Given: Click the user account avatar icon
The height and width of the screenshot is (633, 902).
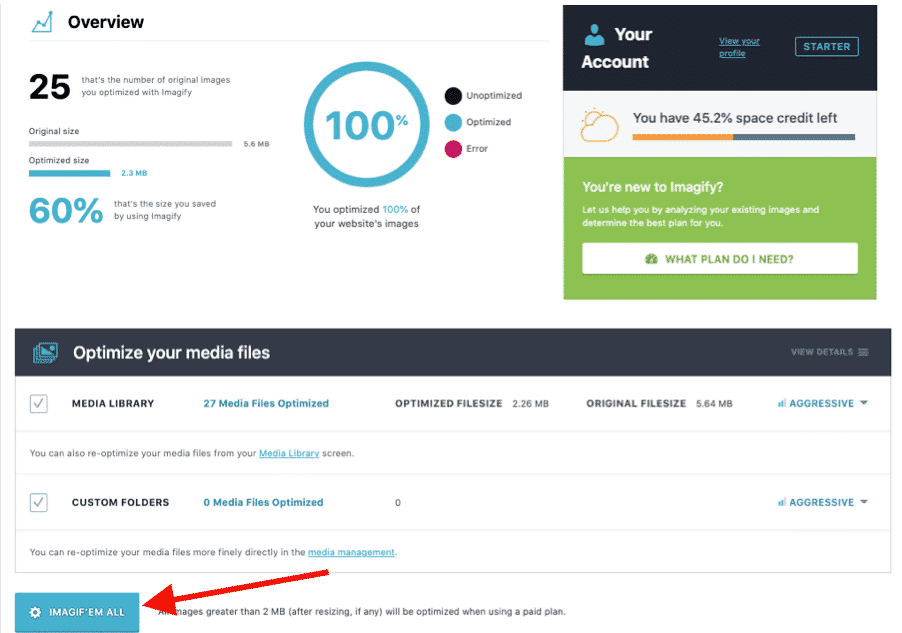Looking at the screenshot, I should click(594, 35).
